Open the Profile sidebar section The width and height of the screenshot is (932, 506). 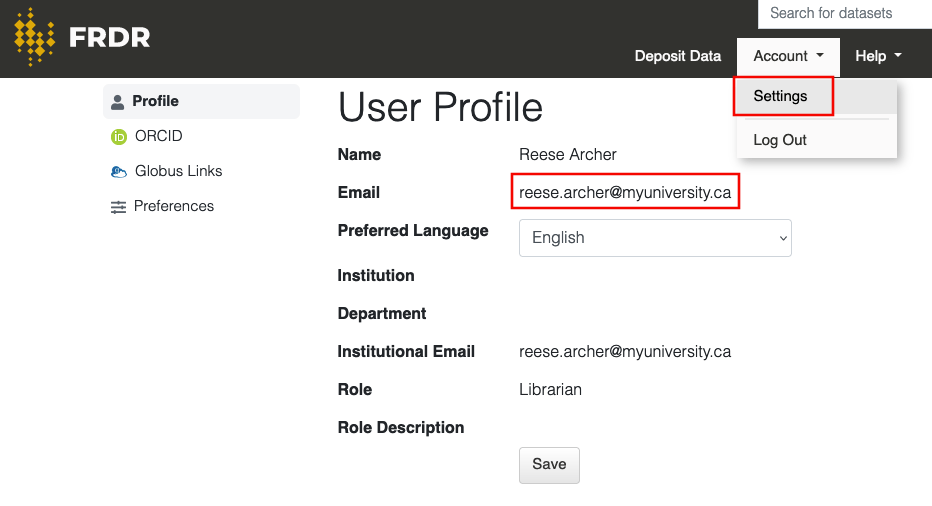[x=201, y=101]
